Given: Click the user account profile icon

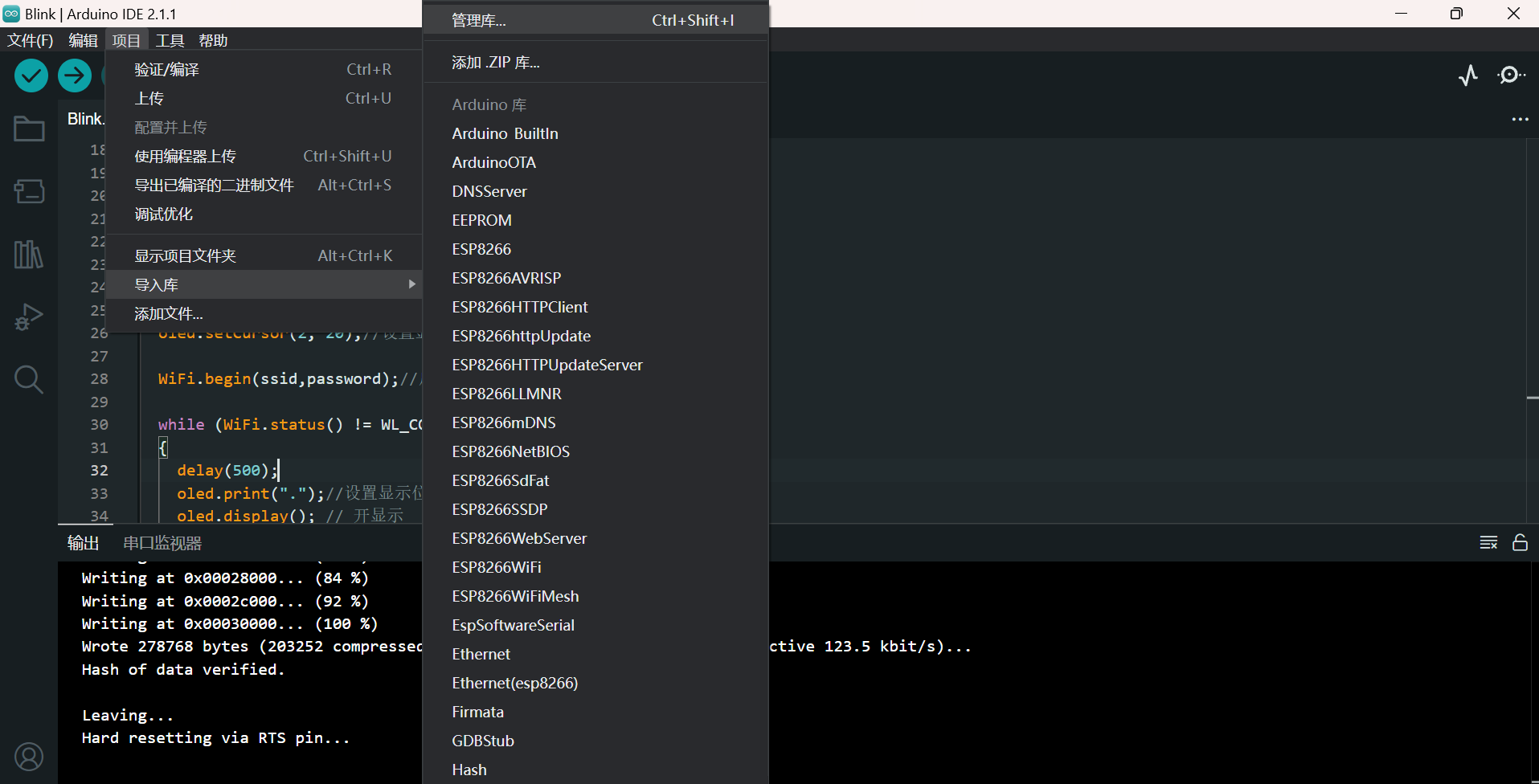Looking at the screenshot, I should coord(29,757).
